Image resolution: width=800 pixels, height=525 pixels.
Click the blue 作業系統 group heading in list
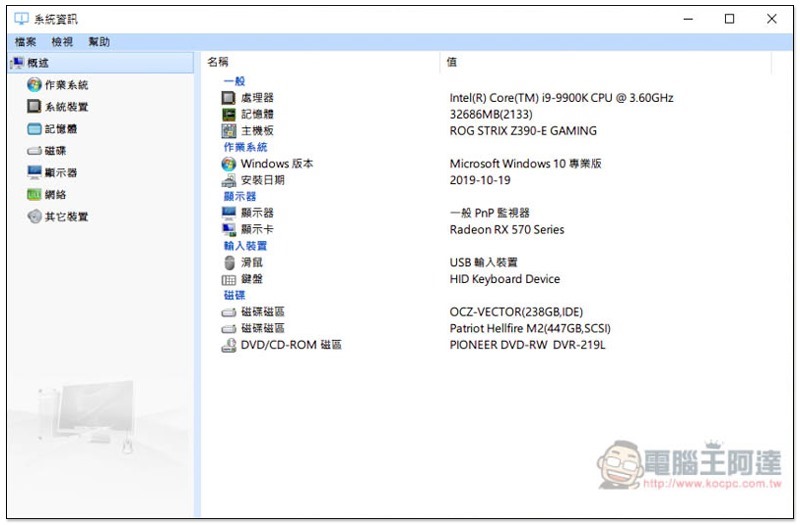point(245,147)
